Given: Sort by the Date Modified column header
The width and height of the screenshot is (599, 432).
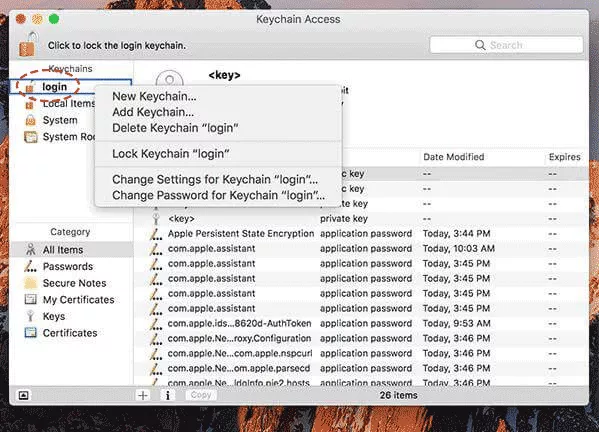Looking at the screenshot, I should (453, 157).
